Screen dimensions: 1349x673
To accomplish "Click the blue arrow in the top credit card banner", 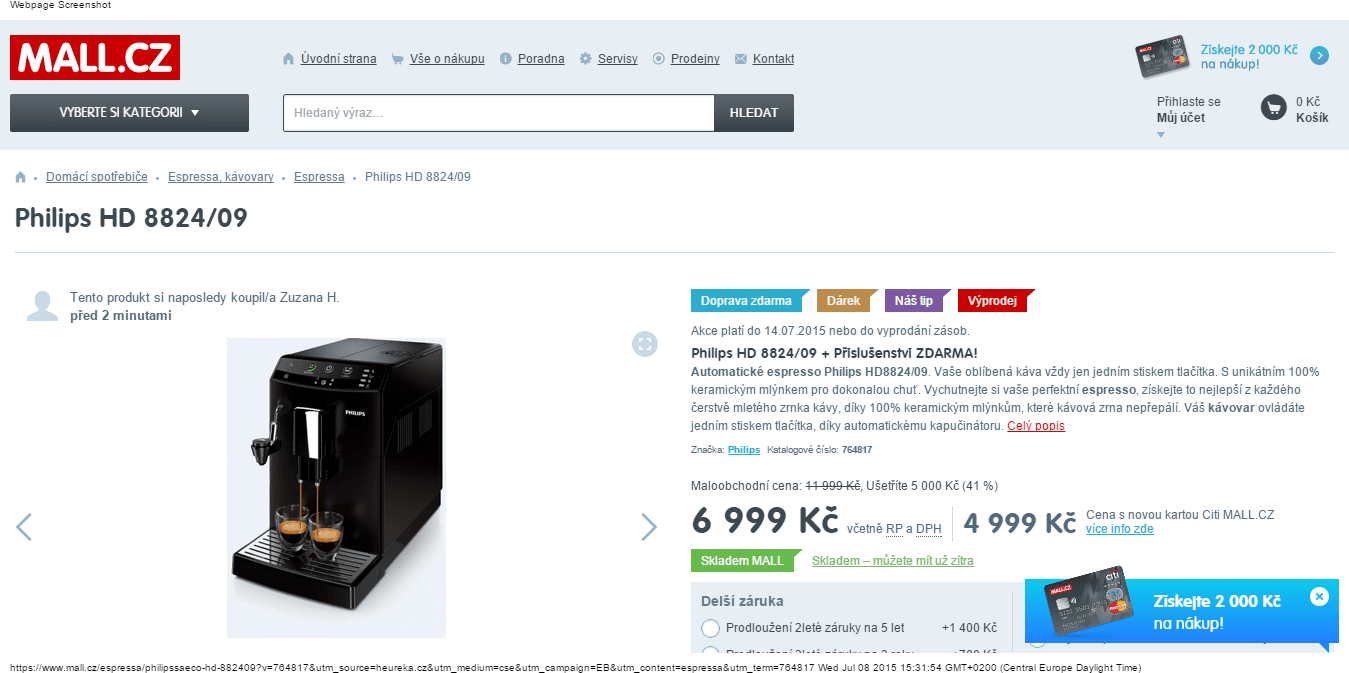I will coord(1319,56).
